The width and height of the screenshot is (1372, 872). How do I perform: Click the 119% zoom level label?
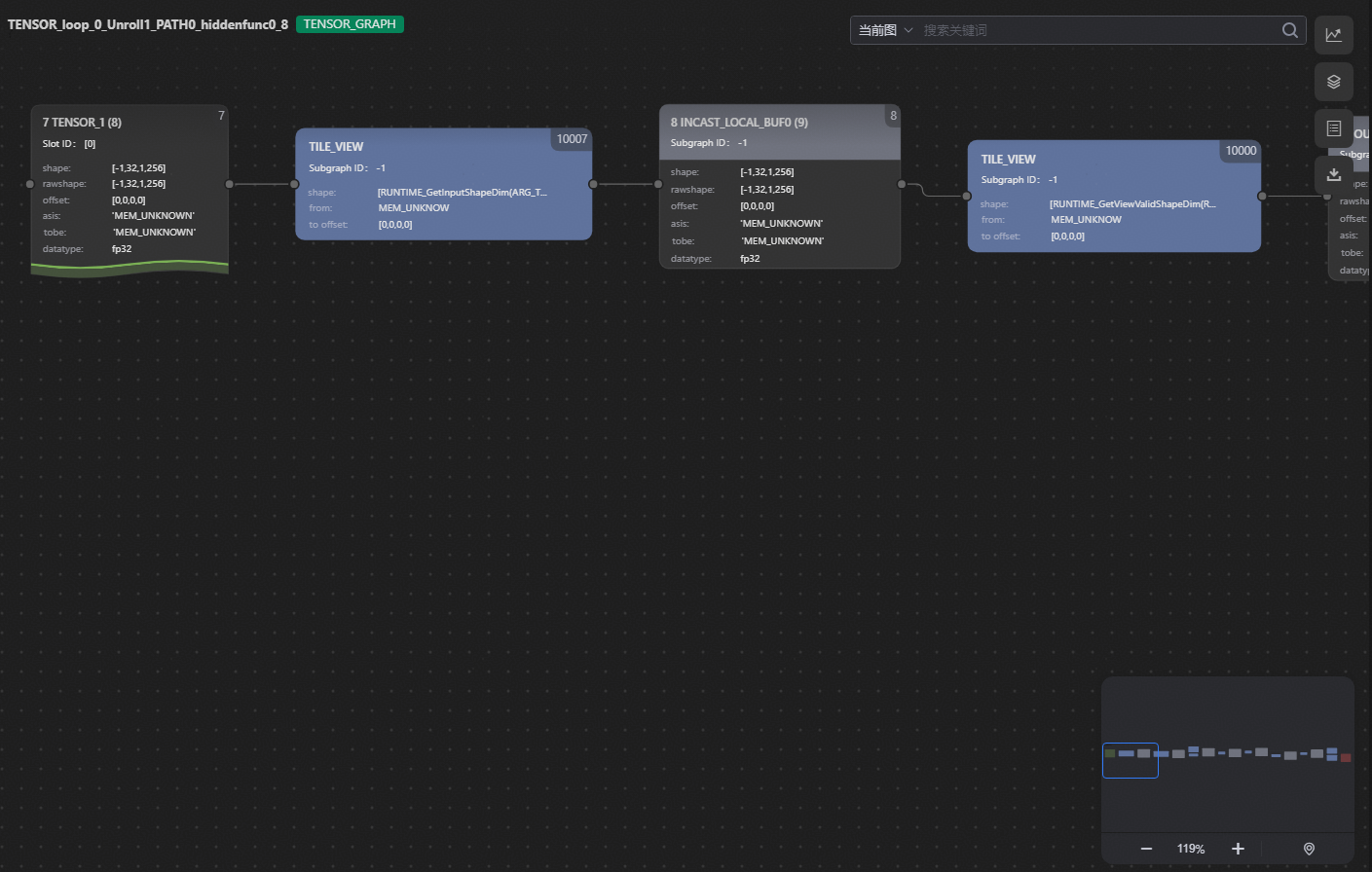[x=1190, y=849]
